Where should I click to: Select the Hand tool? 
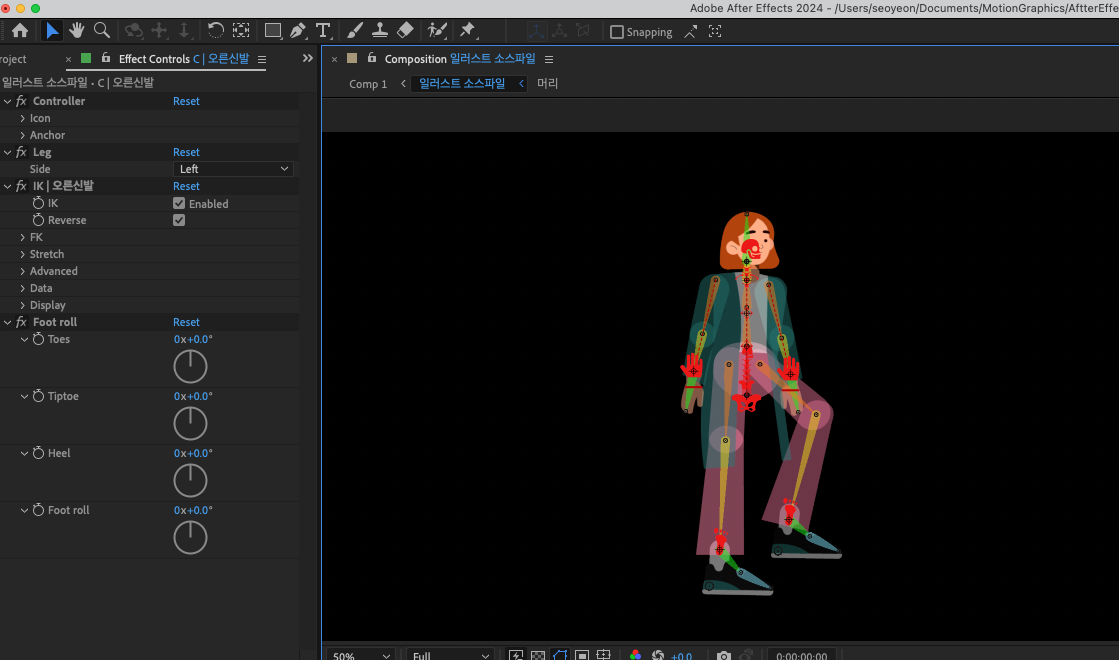[x=77, y=30]
